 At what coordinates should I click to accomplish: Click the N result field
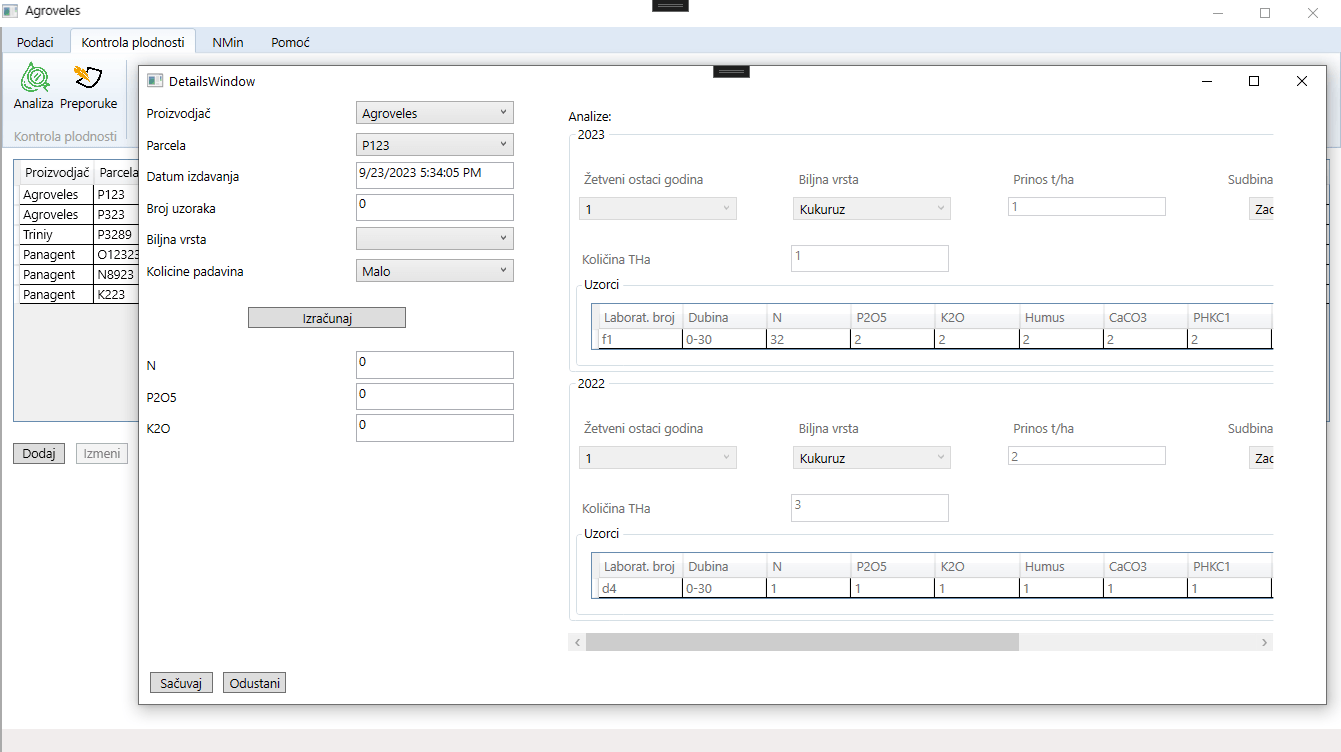tap(435, 364)
